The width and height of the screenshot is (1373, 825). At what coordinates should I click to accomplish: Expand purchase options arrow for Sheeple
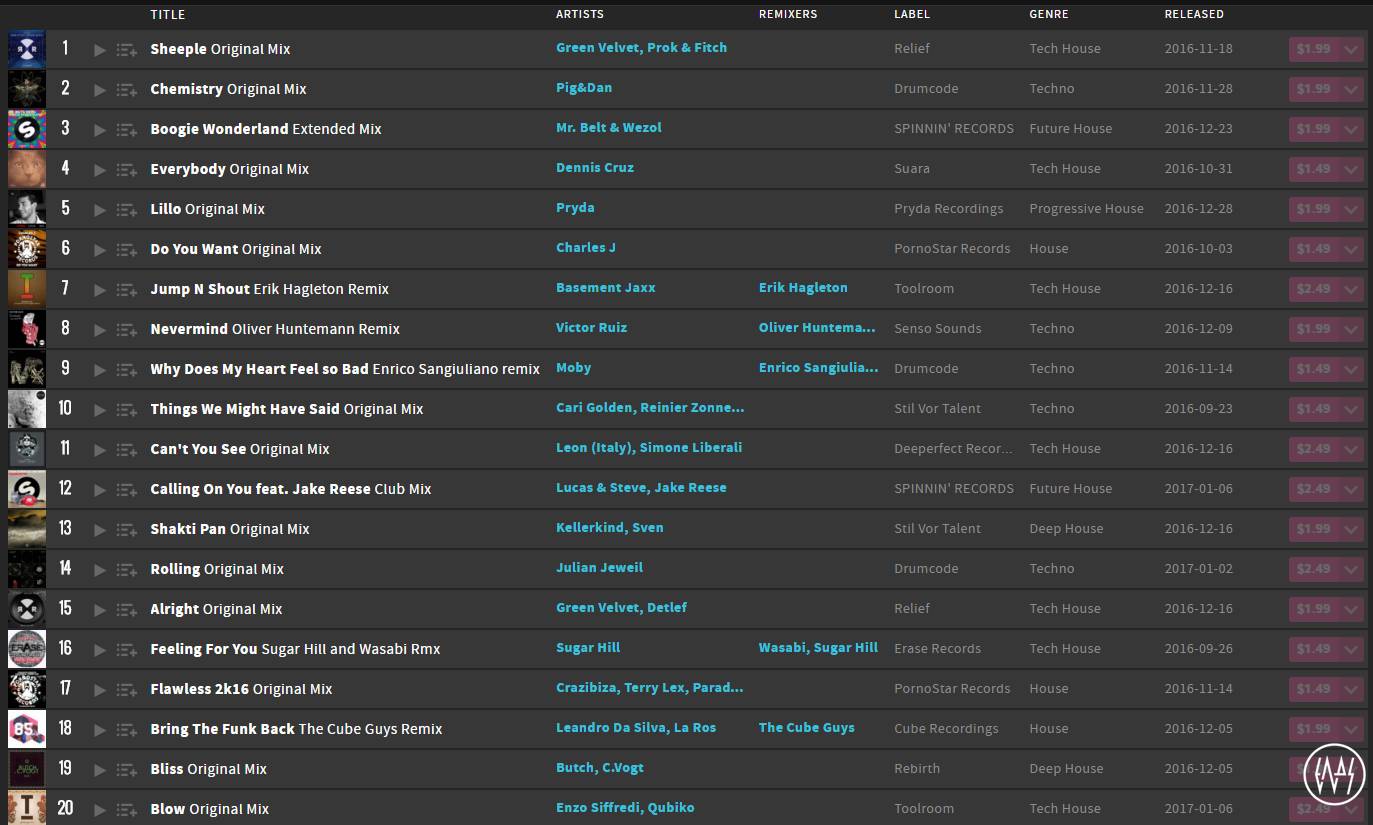pos(1352,49)
